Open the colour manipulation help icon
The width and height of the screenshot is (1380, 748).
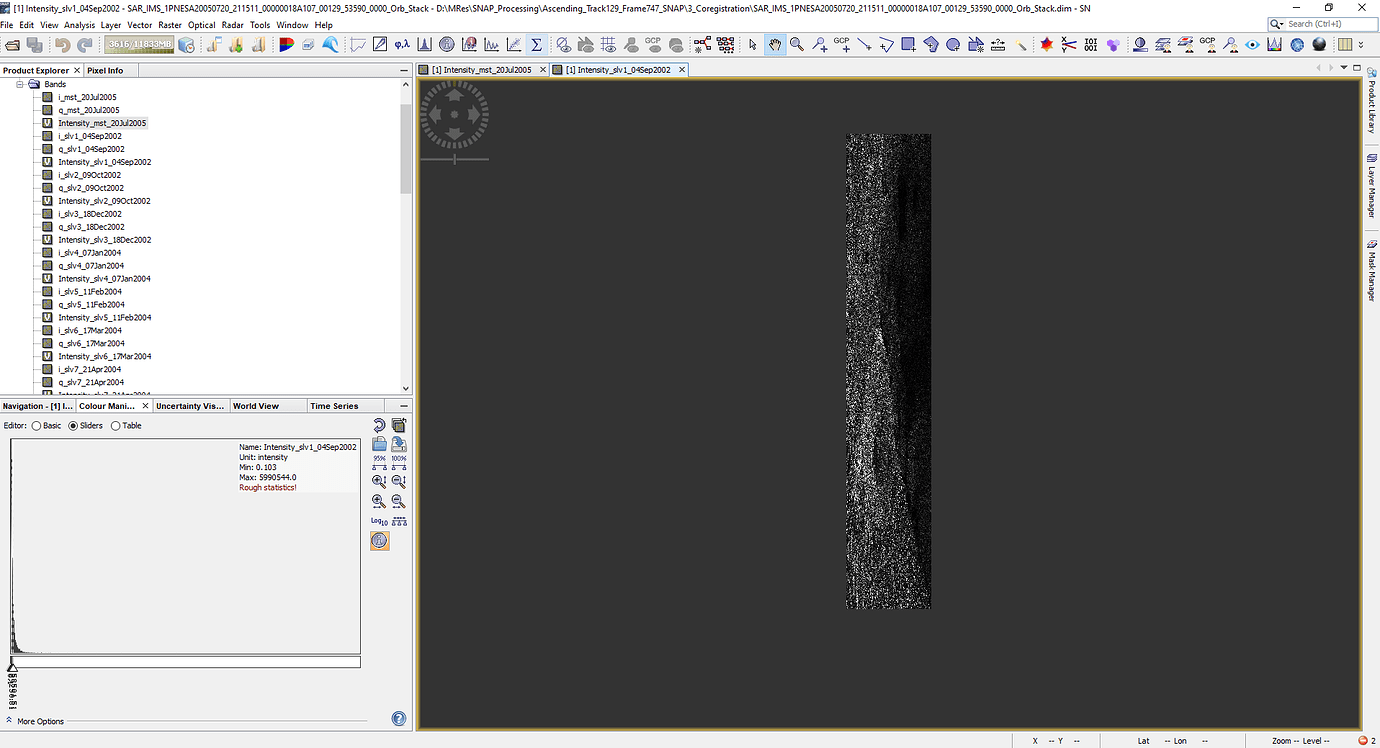(x=399, y=719)
